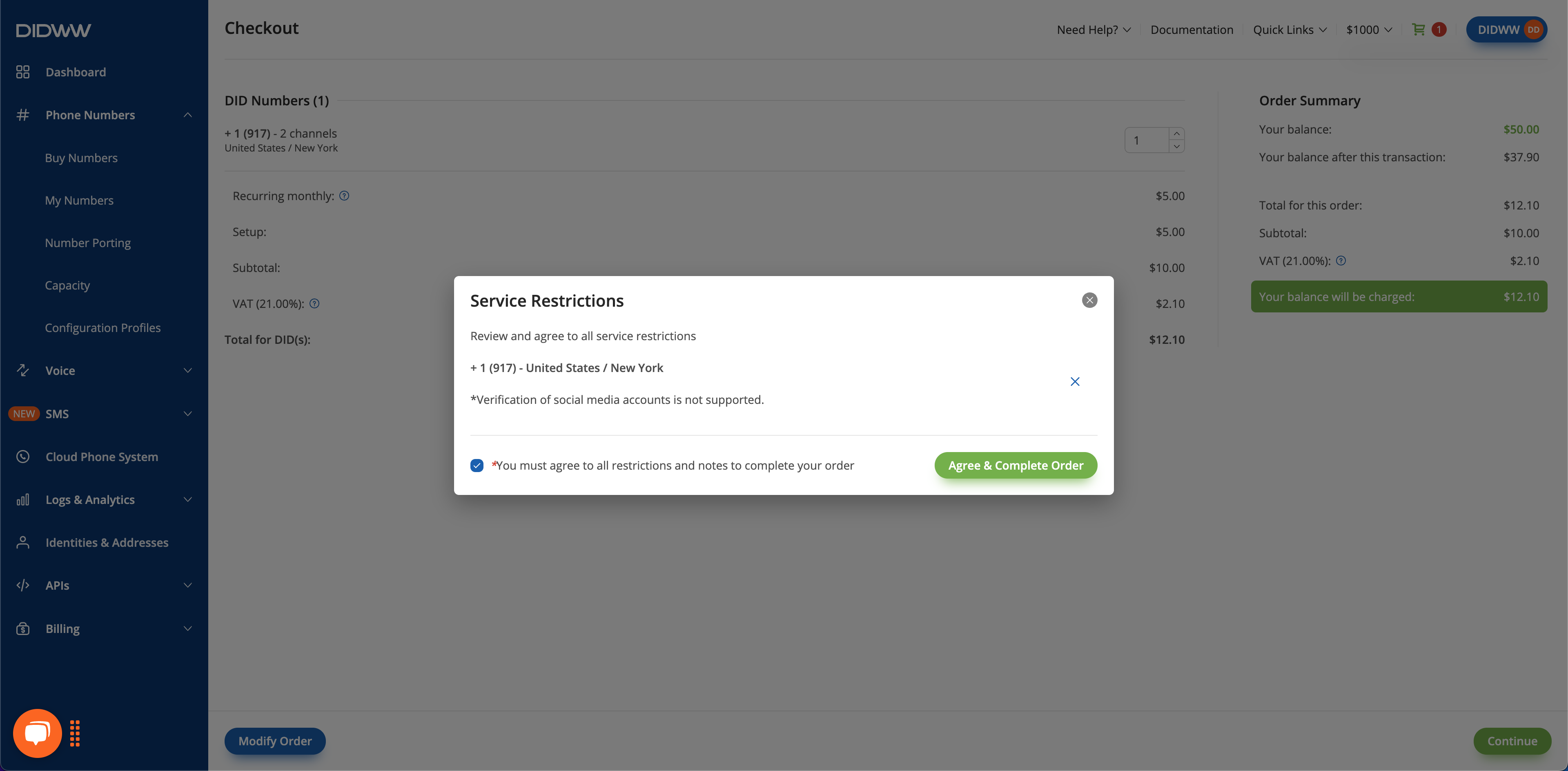1568x771 pixels.
Task: Open My Numbers in the sidebar
Action: pos(79,200)
